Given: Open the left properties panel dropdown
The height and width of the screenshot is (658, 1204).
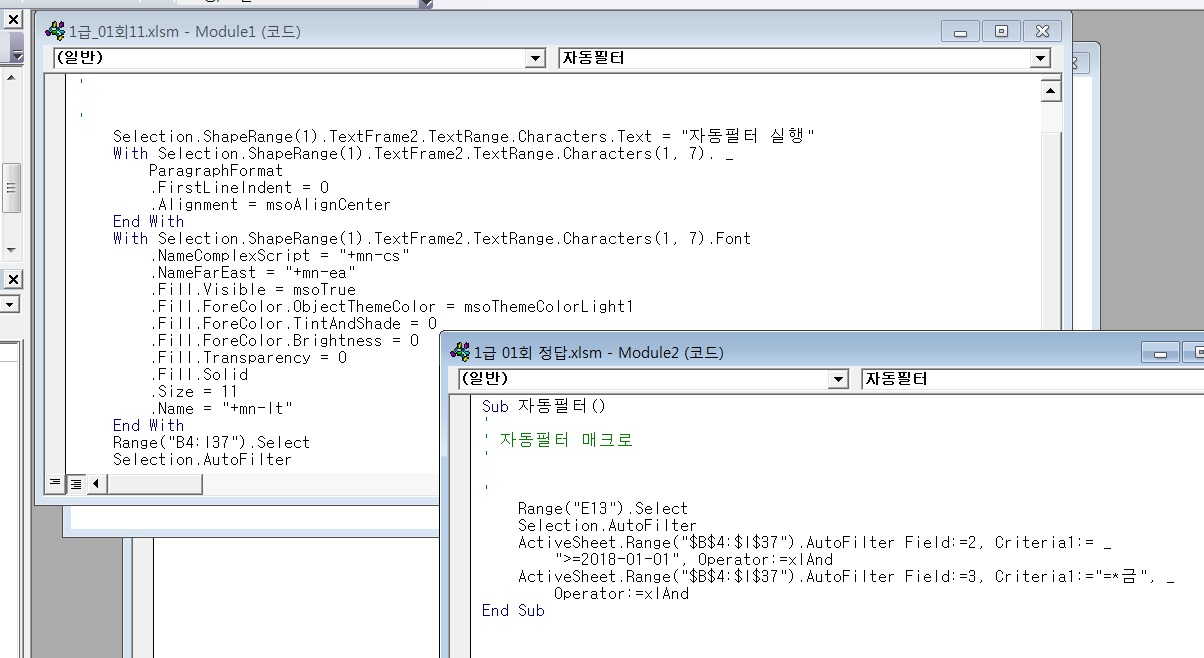Looking at the screenshot, I should coord(11,304).
